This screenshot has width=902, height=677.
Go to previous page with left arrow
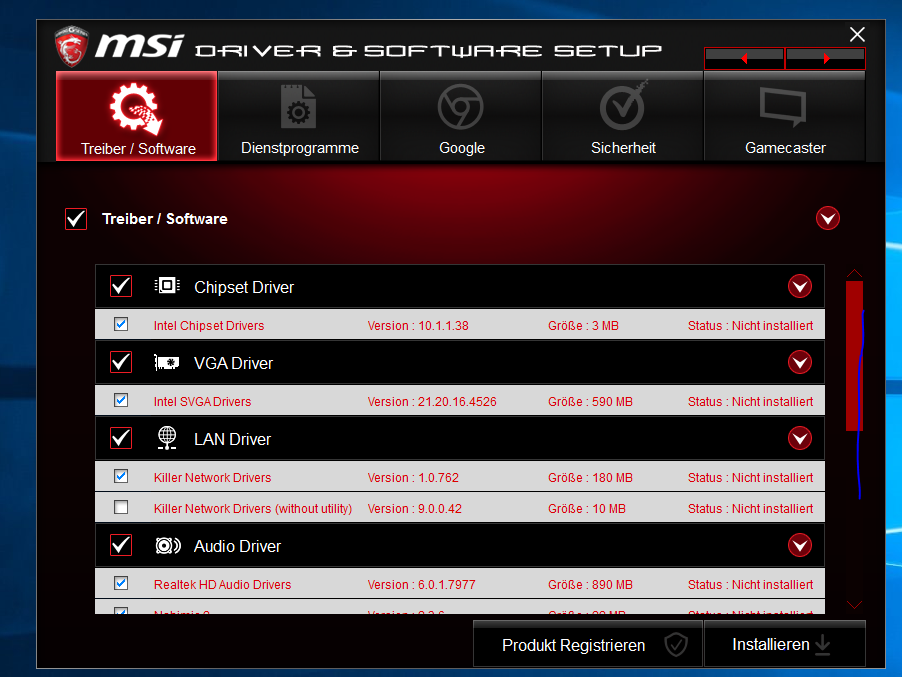tap(744, 58)
